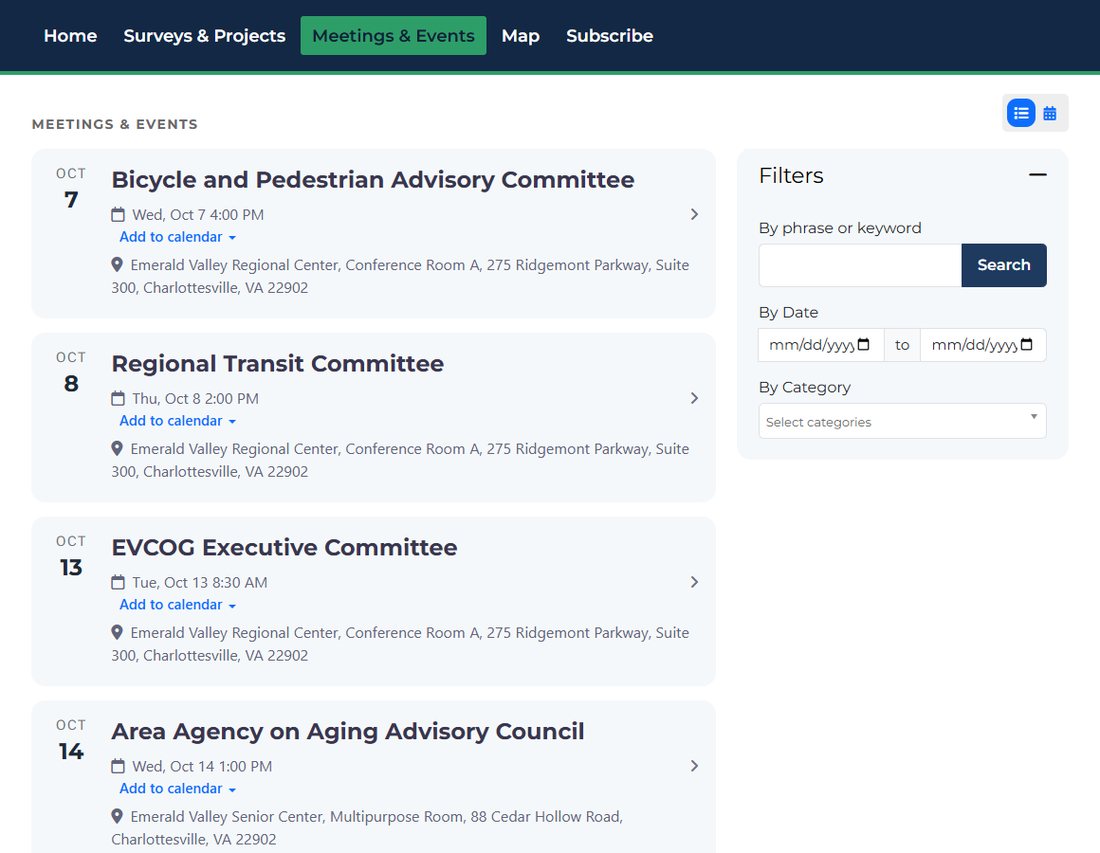Click the Senior Center address text

pos(368,828)
